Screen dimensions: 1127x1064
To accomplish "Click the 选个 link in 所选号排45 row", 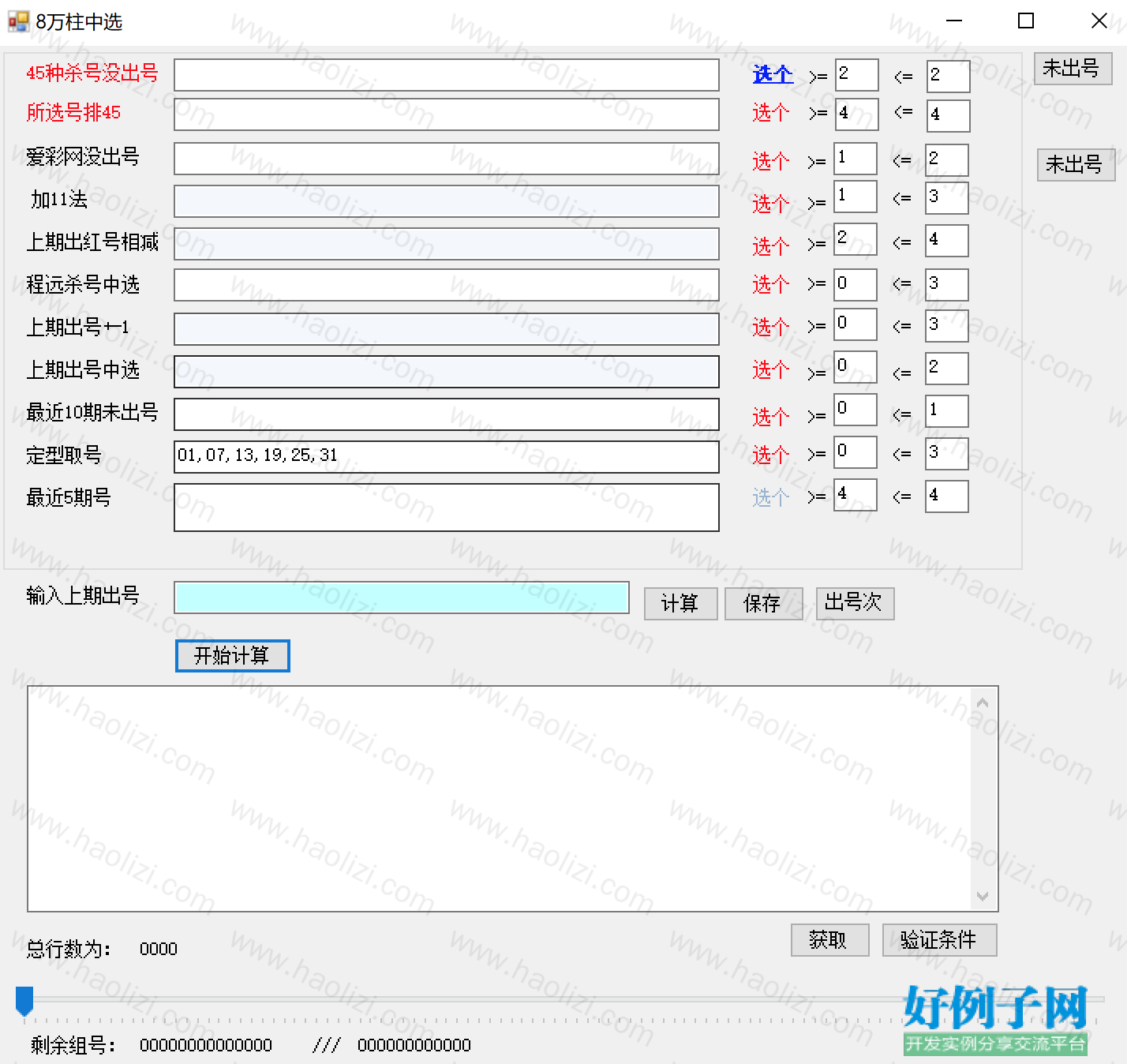I will pos(771,113).
